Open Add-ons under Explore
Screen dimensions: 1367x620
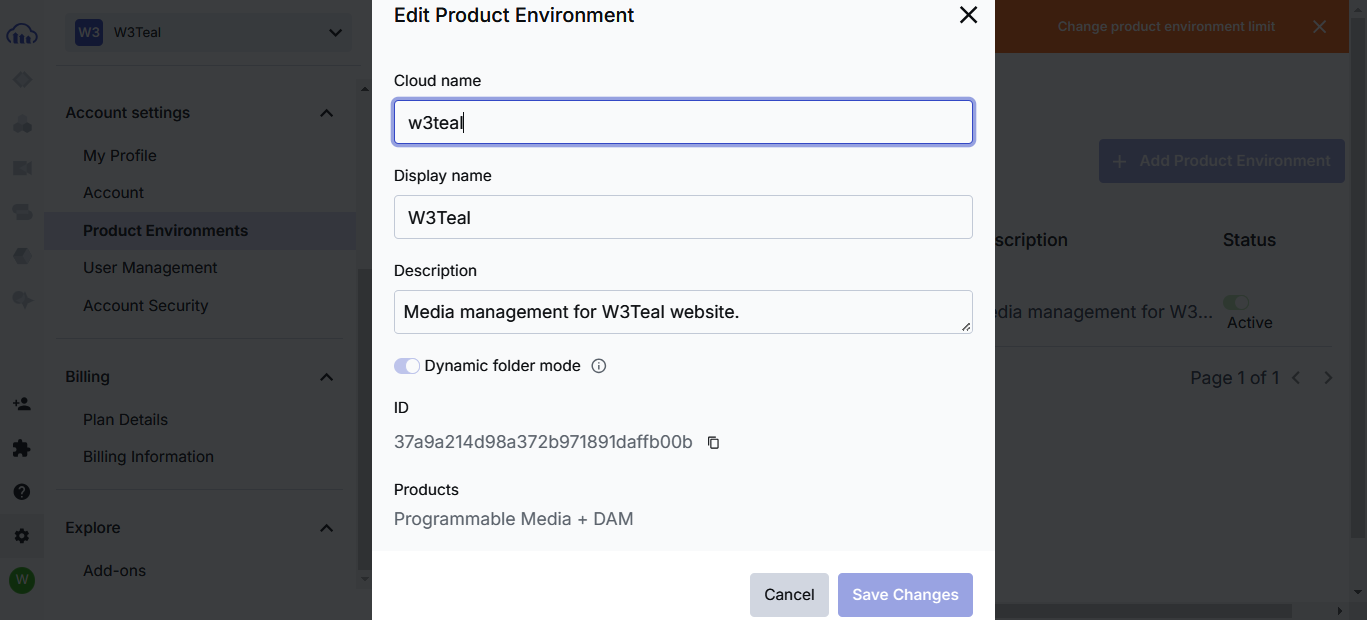pos(114,570)
